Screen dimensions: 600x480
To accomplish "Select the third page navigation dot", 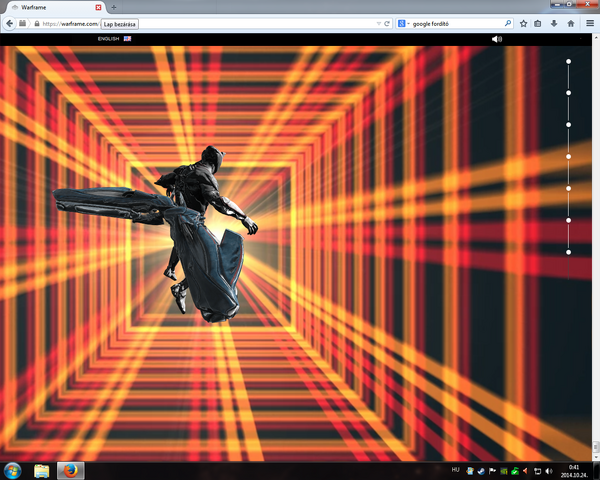I will tap(569, 125).
